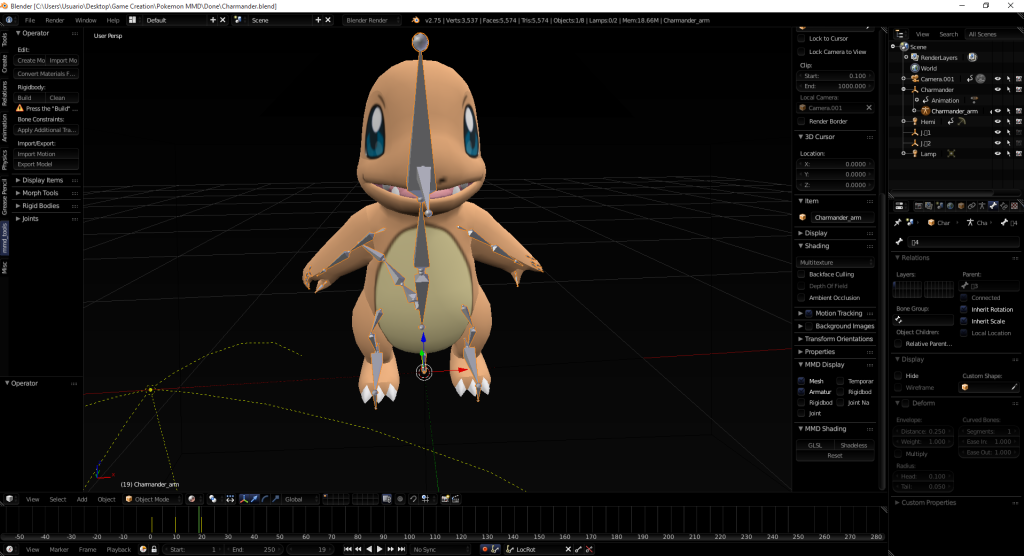Hide the Lamp object via eye icon
The width and height of the screenshot is (1024, 556).
[x=997, y=154]
